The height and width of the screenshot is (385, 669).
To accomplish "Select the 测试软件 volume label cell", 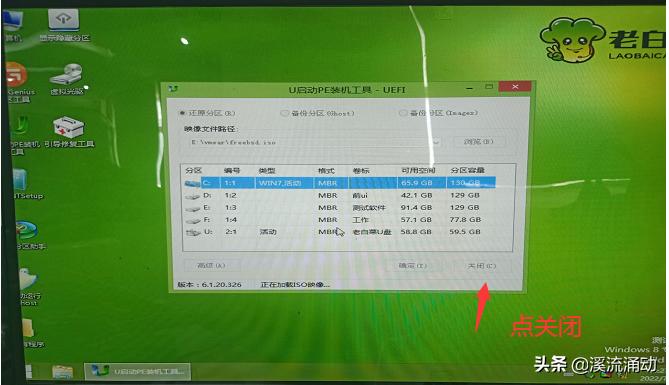I will click(x=369, y=207).
